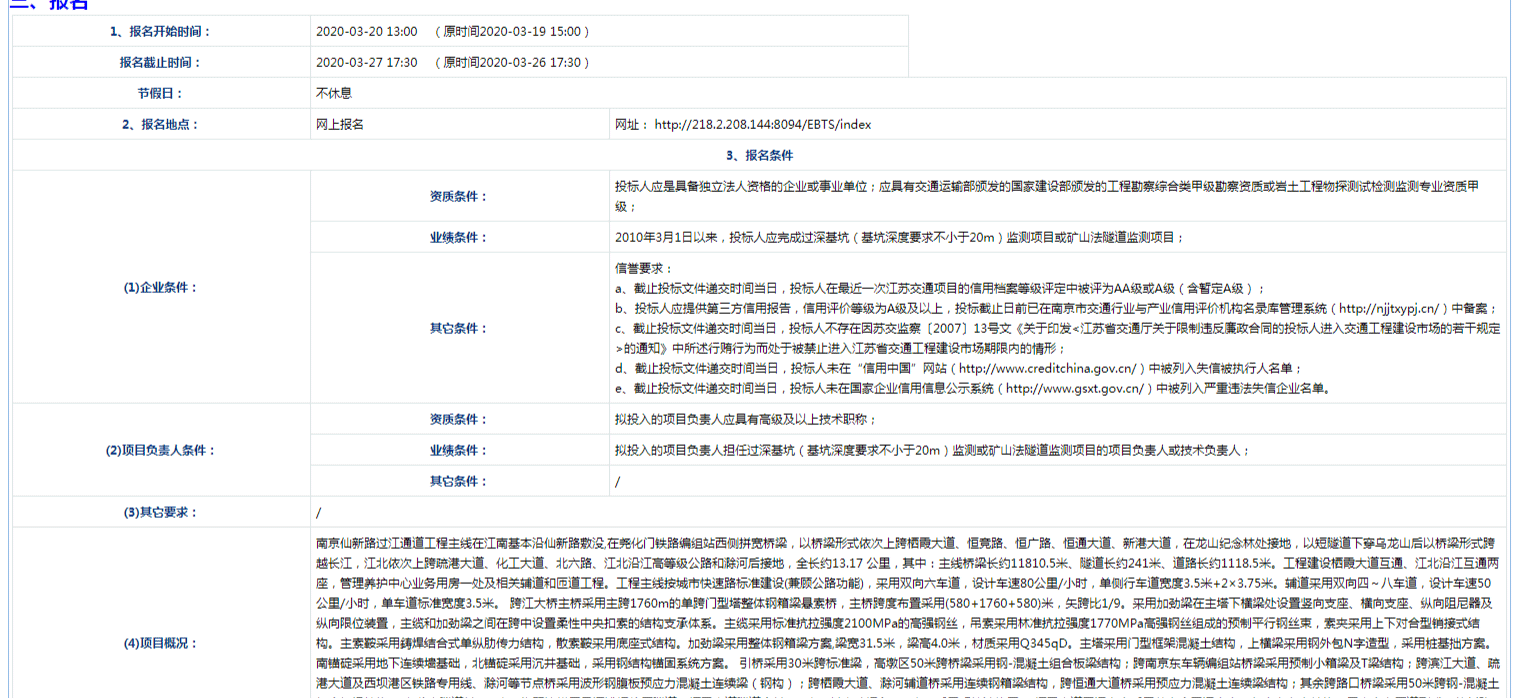Open the EBTS online registration URL
Image resolution: width=1525 pixels, height=698 pixels.
[x=762, y=125]
